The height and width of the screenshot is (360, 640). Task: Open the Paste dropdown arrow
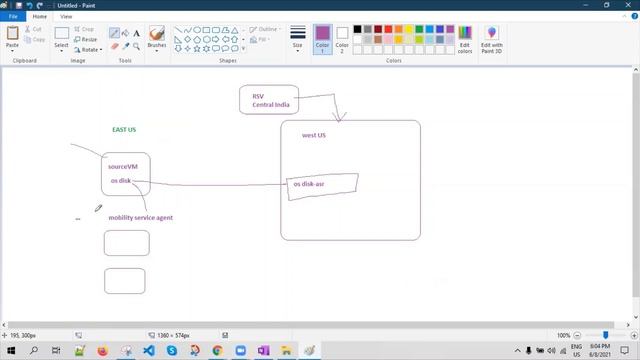tap(13, 51)
